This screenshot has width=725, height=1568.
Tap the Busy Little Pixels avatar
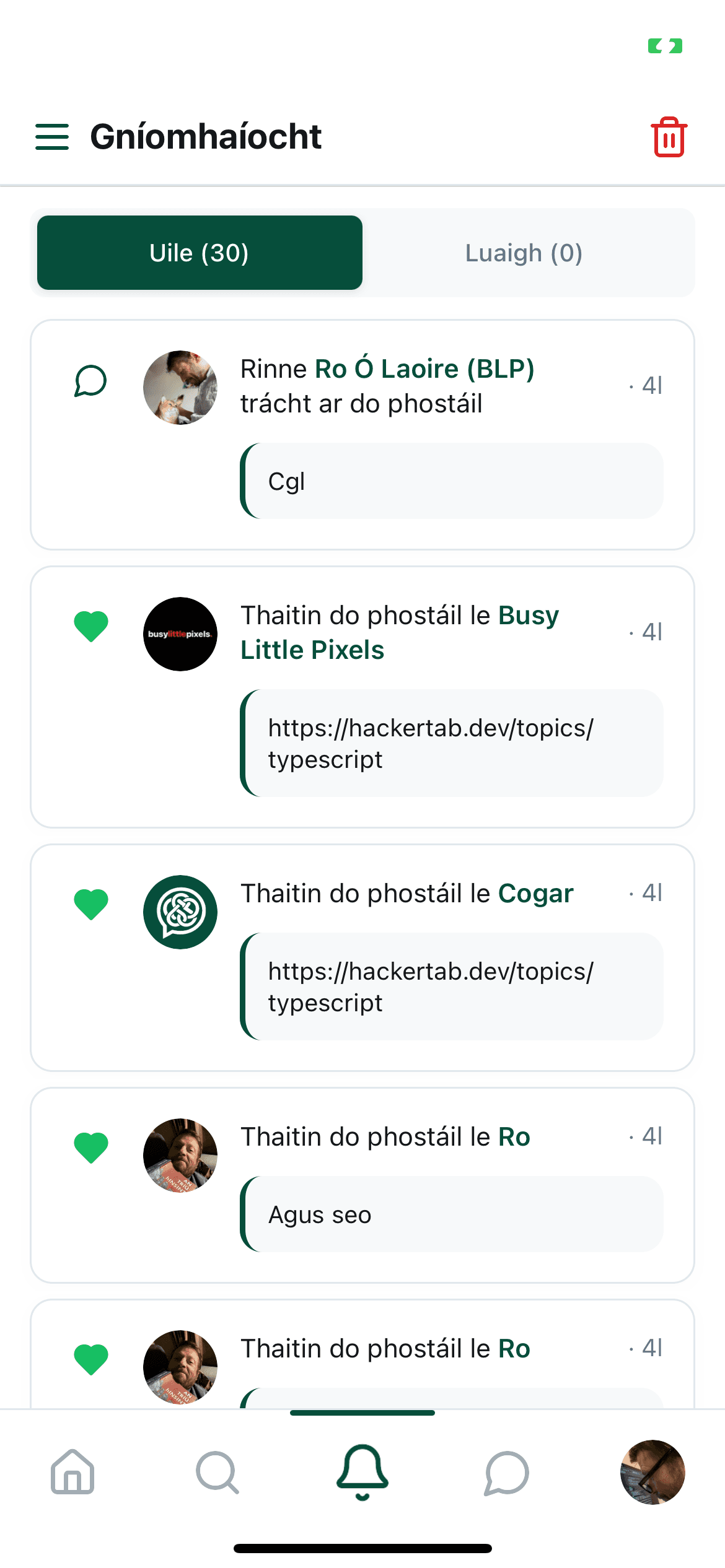pyautogui.click(x=180, y=634)
